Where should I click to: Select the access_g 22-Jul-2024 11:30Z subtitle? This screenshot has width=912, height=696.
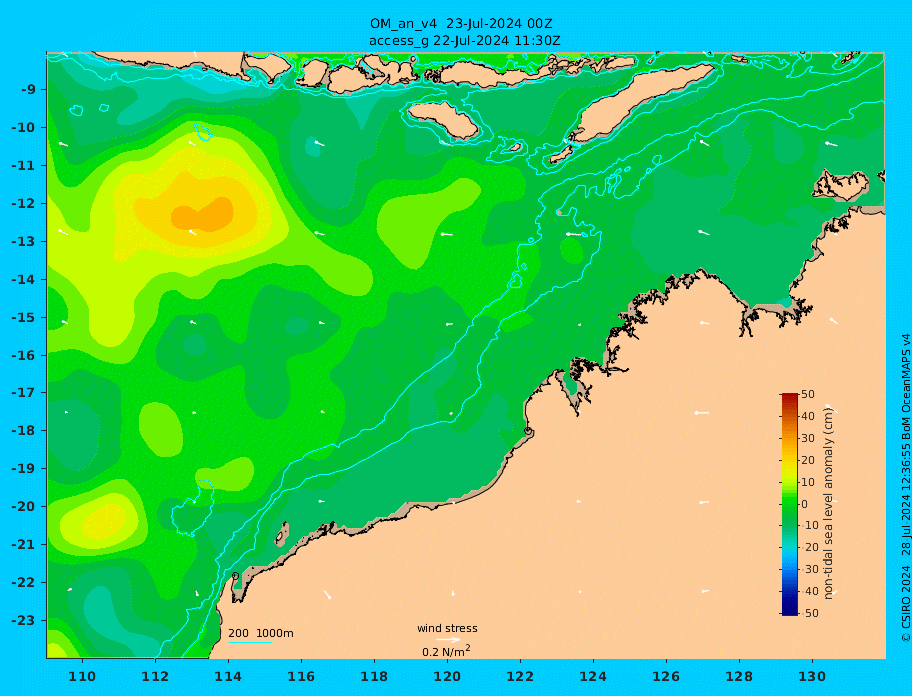point(465,41)
